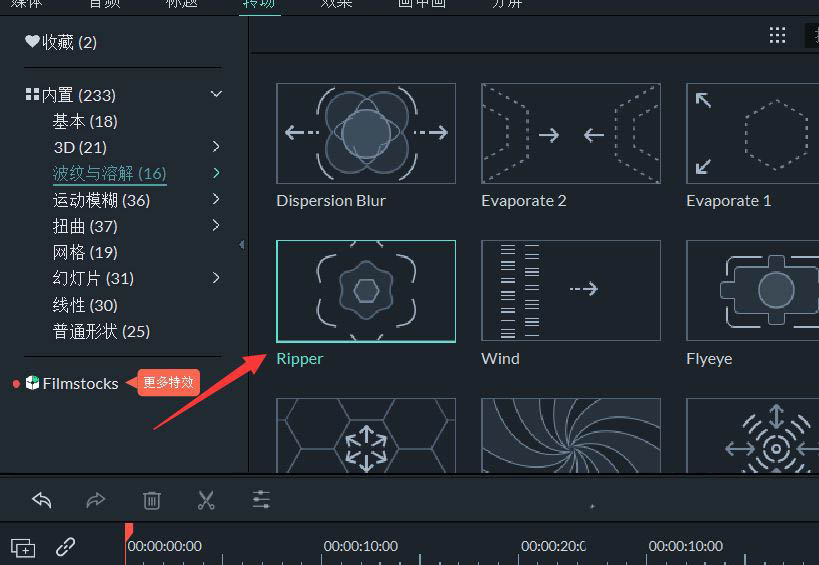The width and height of the screenshot is (819, 565).
Task: Open the 线性 (30) category
Action: 85,305
